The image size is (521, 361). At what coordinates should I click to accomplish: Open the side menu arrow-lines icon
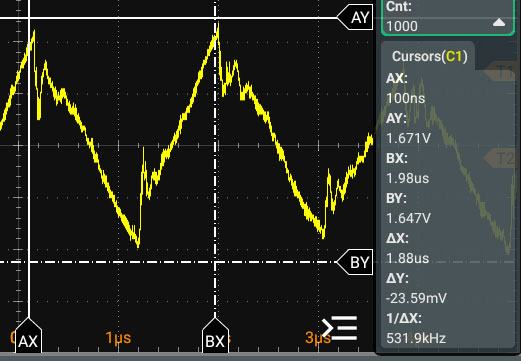coord(340,328)
